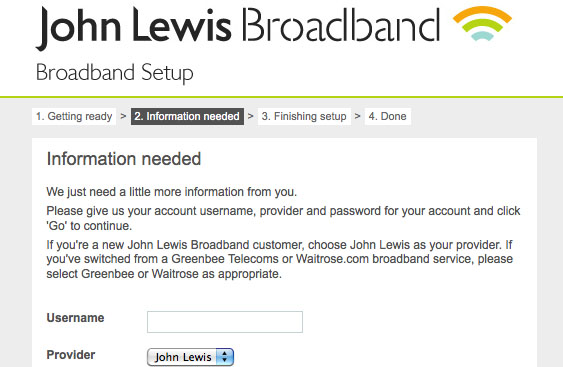Click the arrow after Getting ready step
The height and width of the screenshot is (367, 563).
(123, 116)
